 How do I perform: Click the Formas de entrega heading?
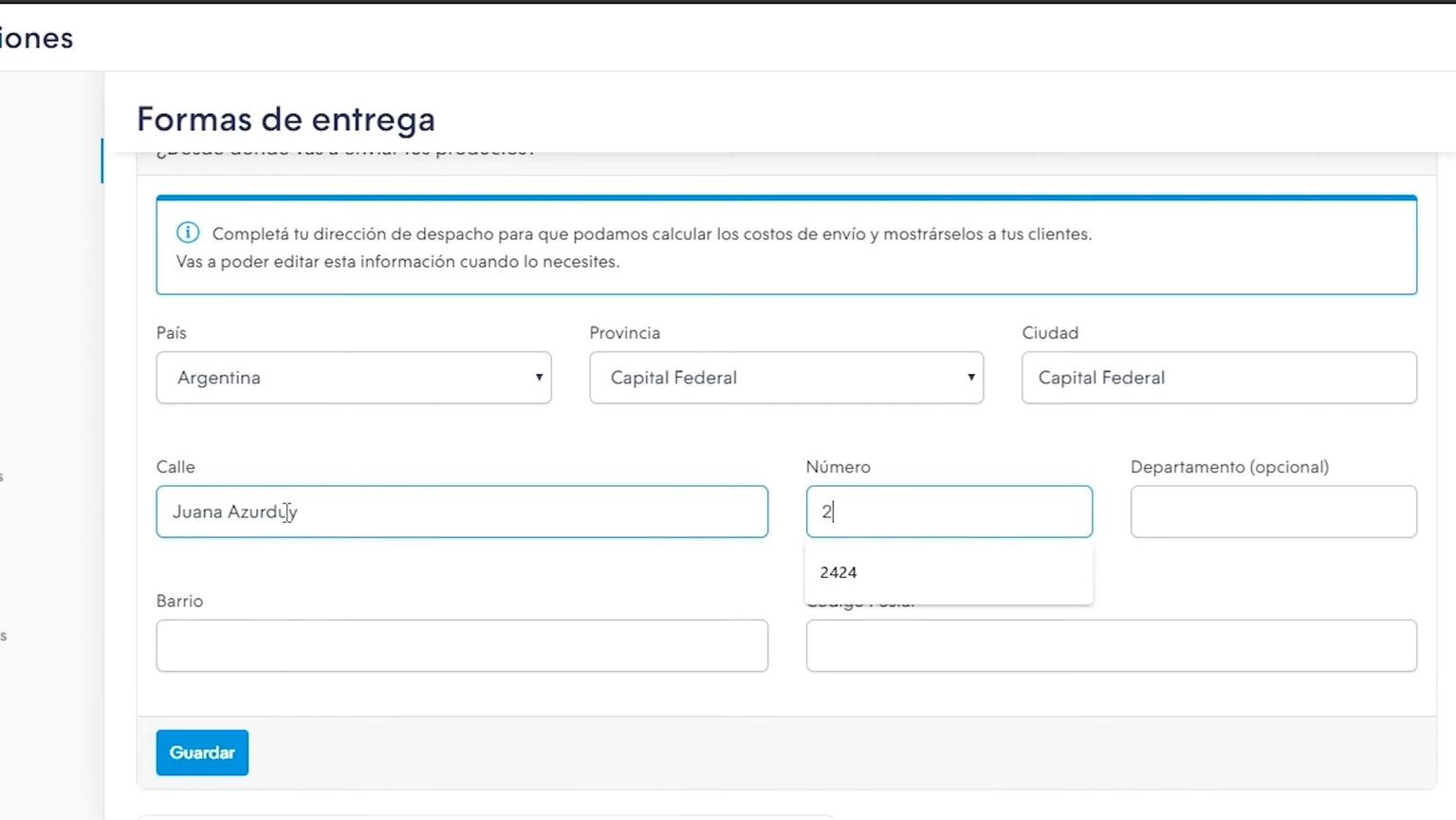[286, 120]
